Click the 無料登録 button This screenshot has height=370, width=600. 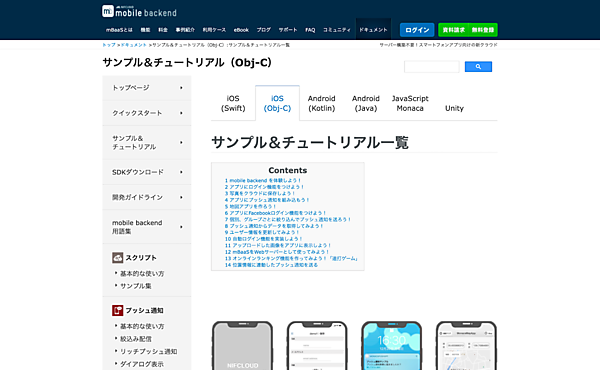pos(483,30)
